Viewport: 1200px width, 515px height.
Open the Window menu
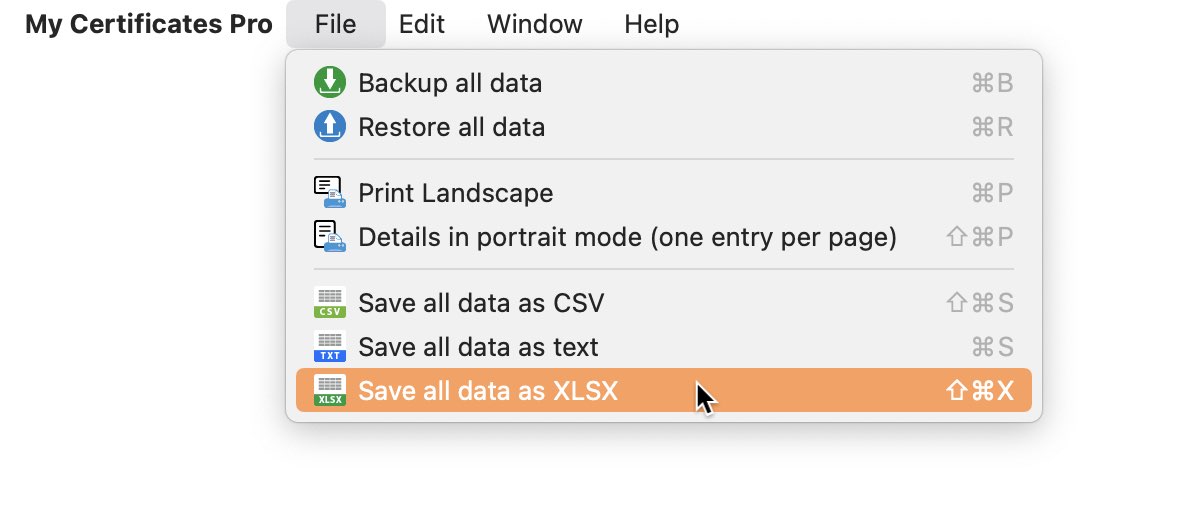[x=535, y=24]
